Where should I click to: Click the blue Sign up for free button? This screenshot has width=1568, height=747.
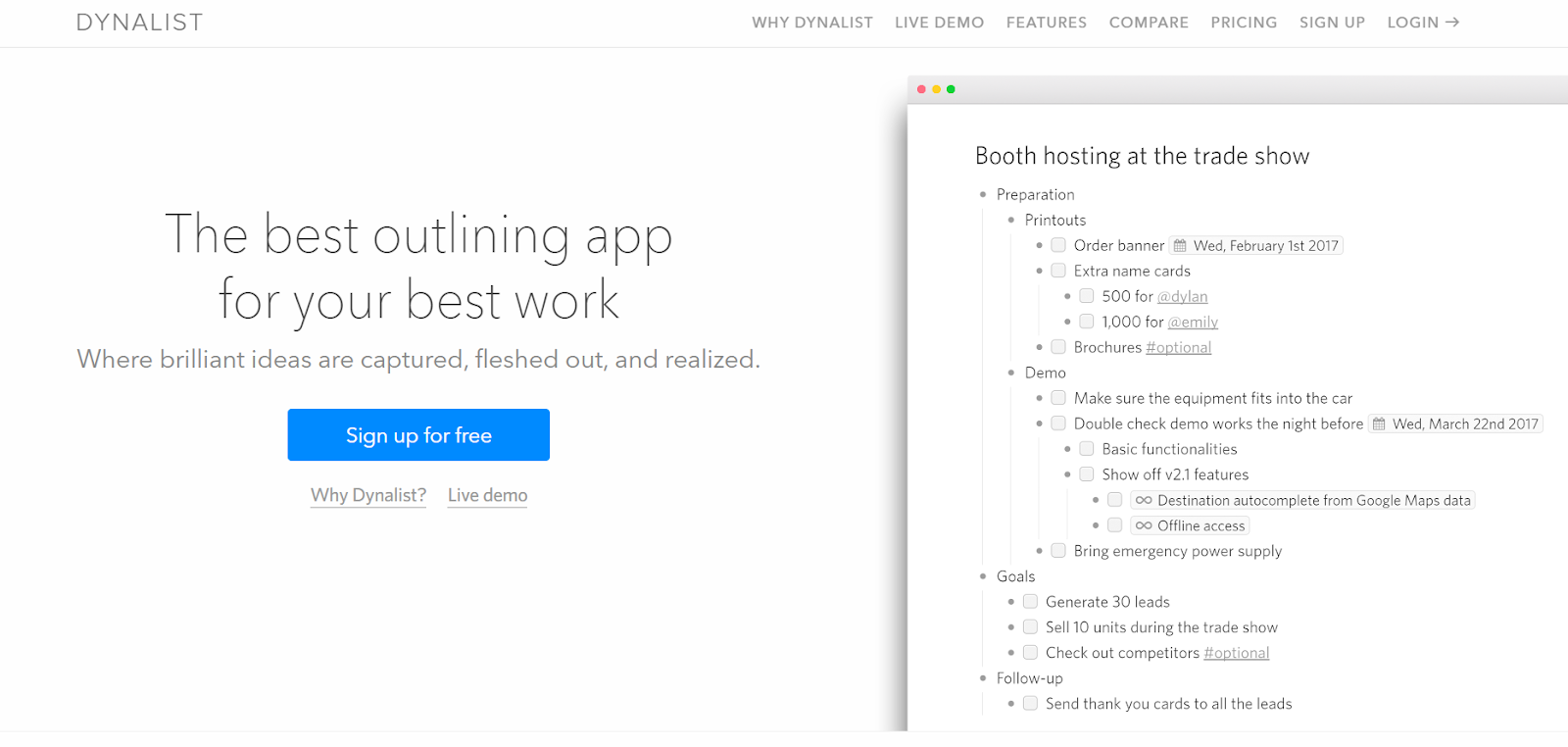[418, 435]
